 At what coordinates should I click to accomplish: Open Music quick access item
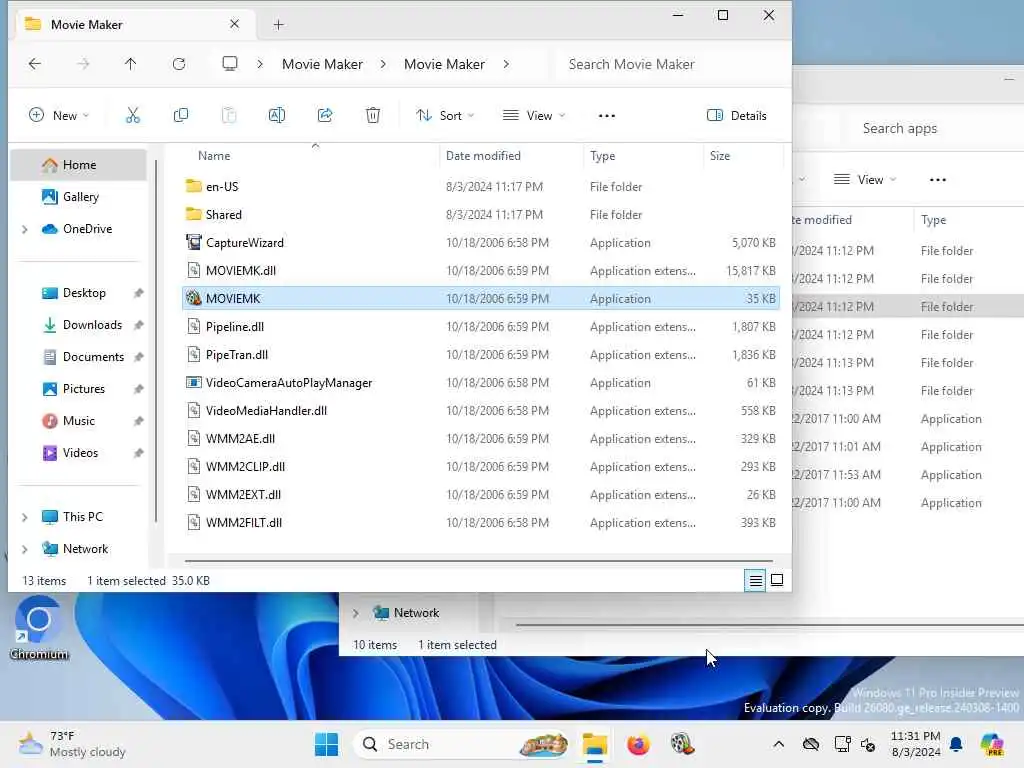[x=78, y=421]
